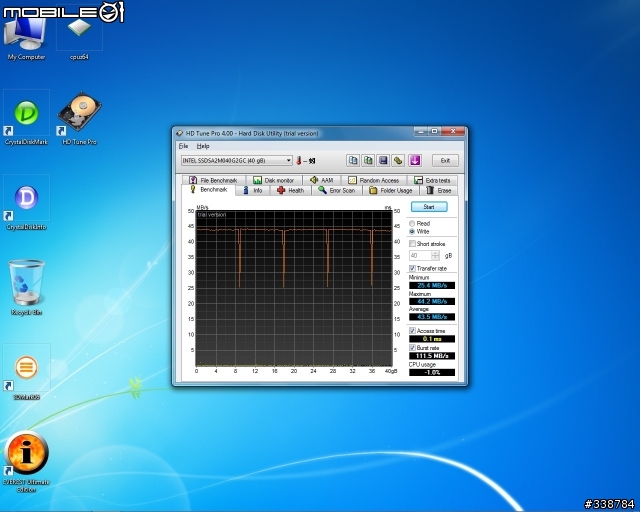640x512 pixels.
Task: Click the Start benchmark button
Action: click(429, 207)
